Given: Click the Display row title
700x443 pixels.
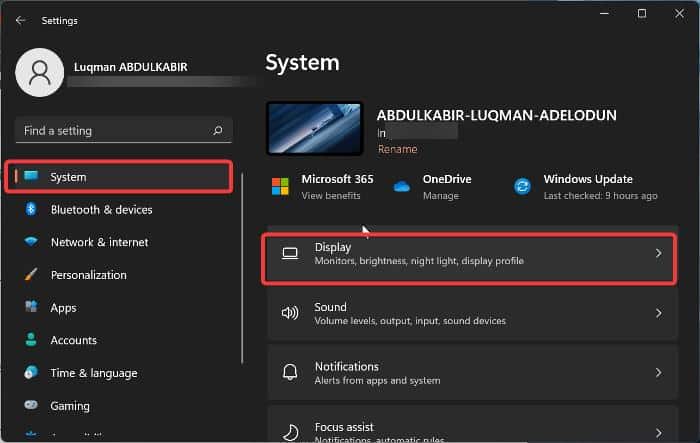Looking at the screenshot, I should (x=333, y=247).
